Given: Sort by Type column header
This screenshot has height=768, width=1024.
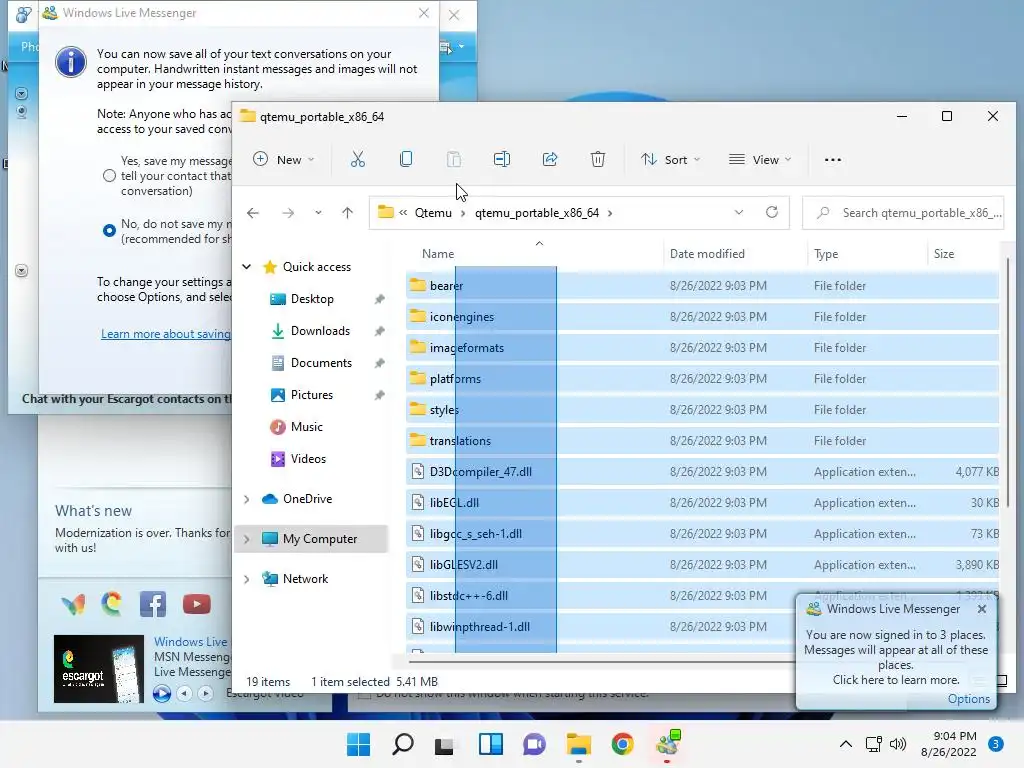Looking at the screenshot, I should coord(825,254).
